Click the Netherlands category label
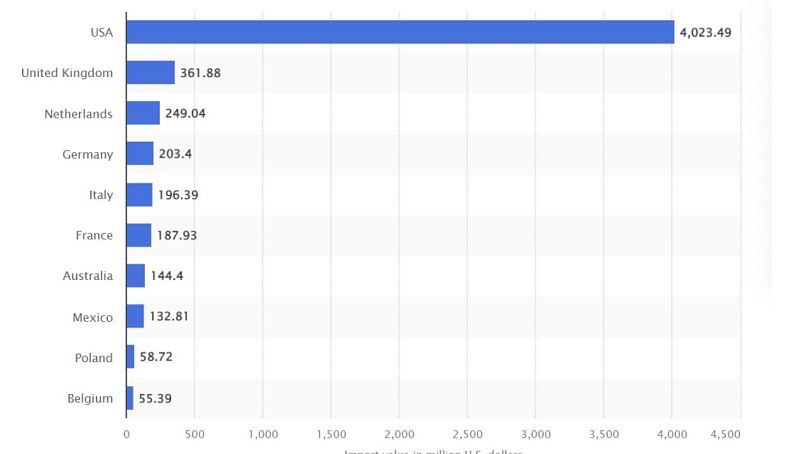Screen dimensions: 808x454 point(78,114)
